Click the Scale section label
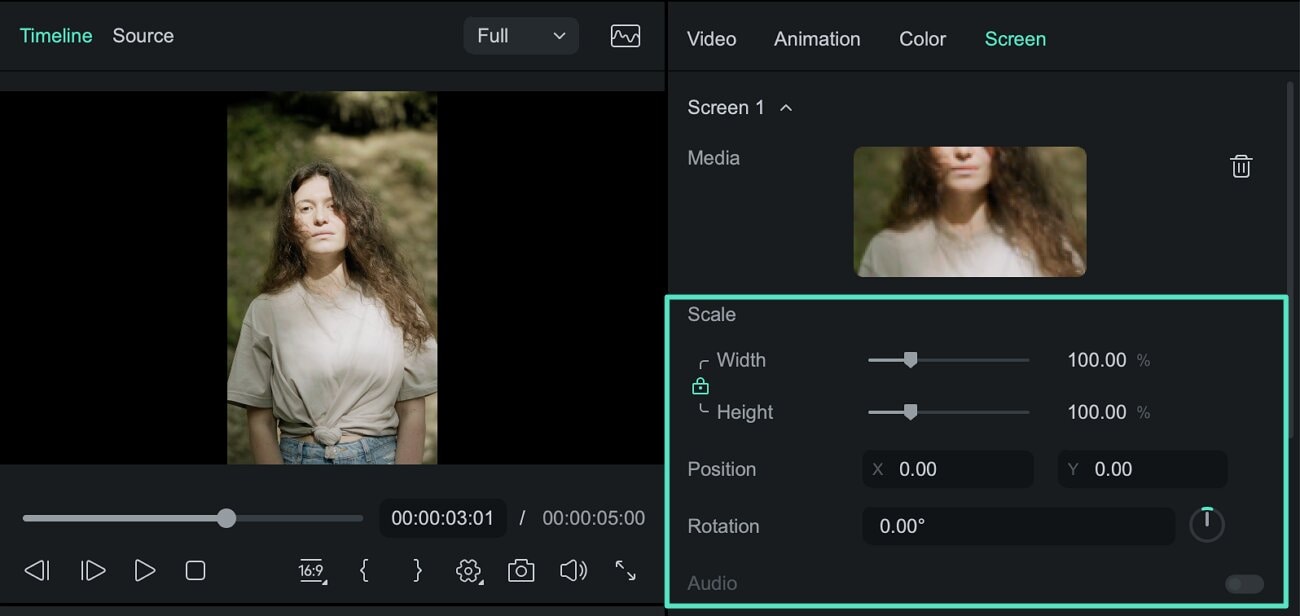 pos(711,314)
